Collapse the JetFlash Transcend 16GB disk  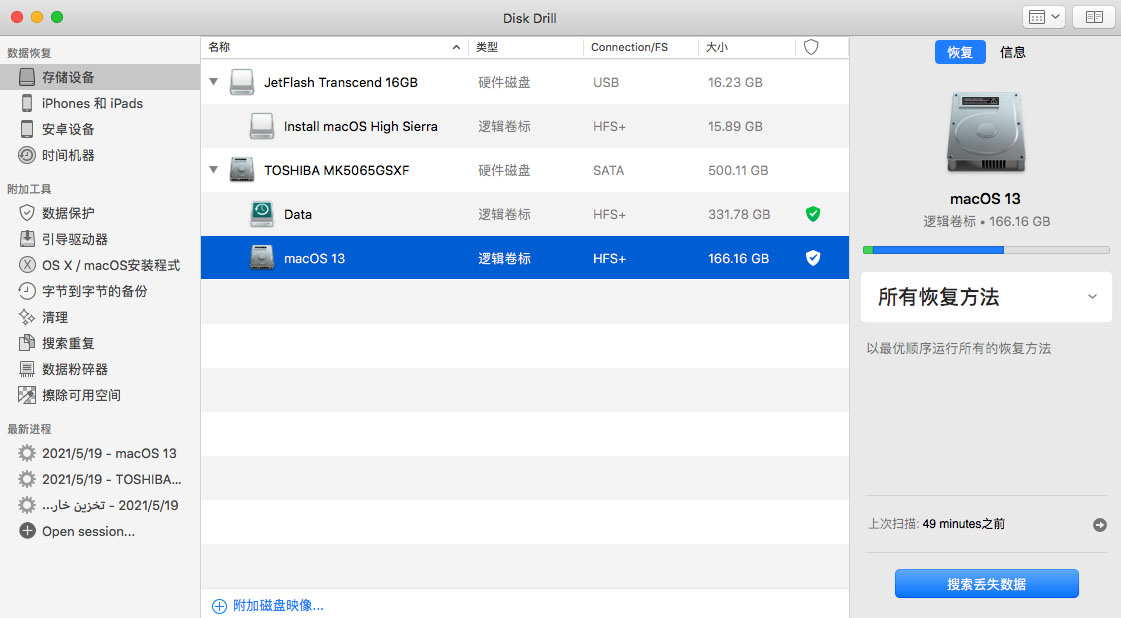click(213, 82)
